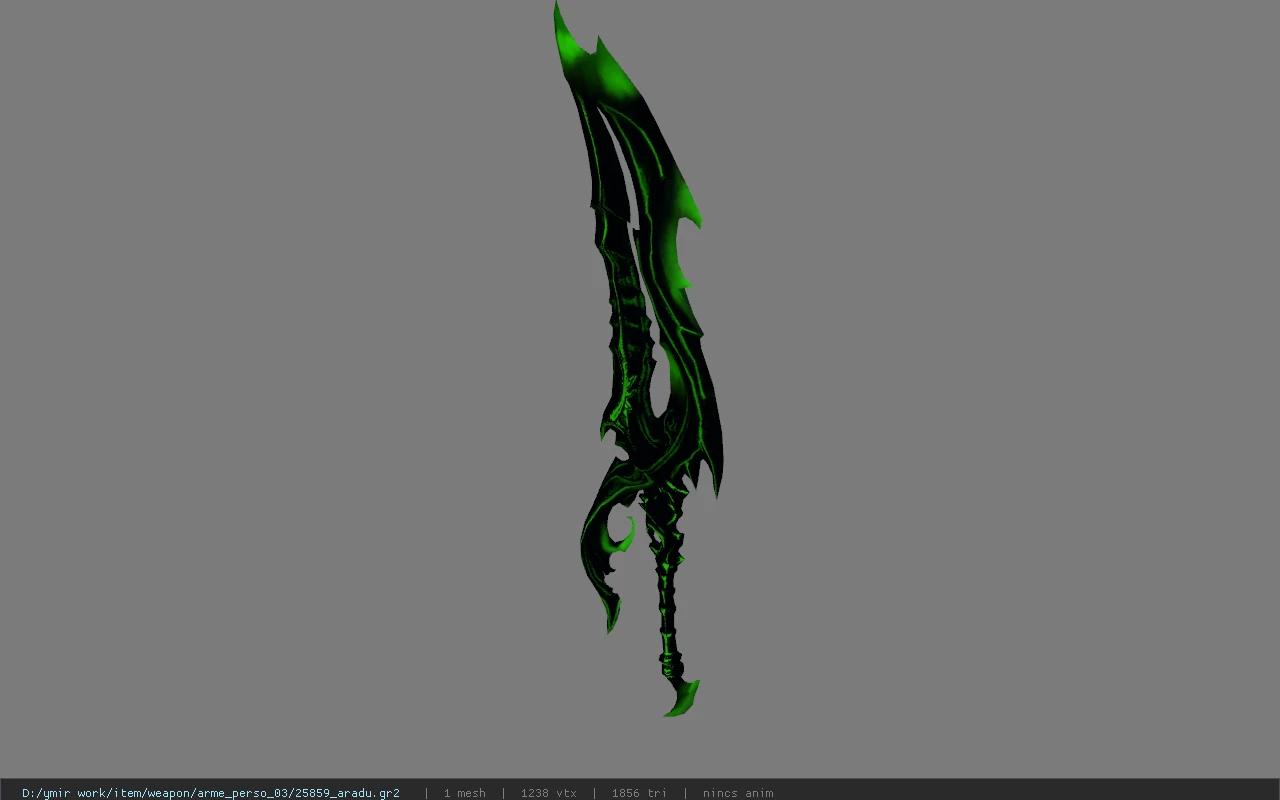Click the '1856 tri' triangle count
The image size is (1280, 800).
click(639, 793)
